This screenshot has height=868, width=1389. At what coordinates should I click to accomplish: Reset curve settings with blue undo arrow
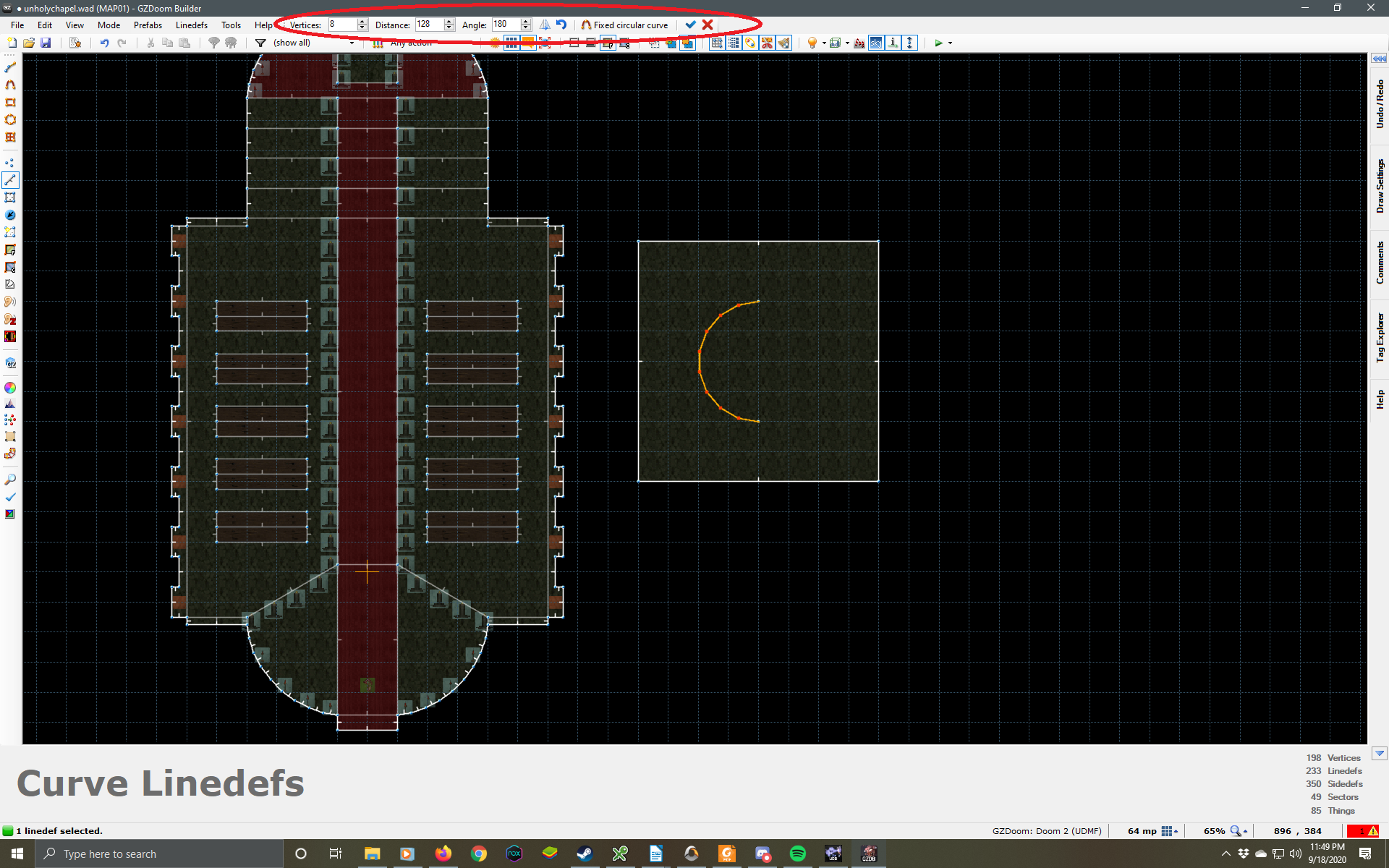pyautogui.click(x=561, y=25)
